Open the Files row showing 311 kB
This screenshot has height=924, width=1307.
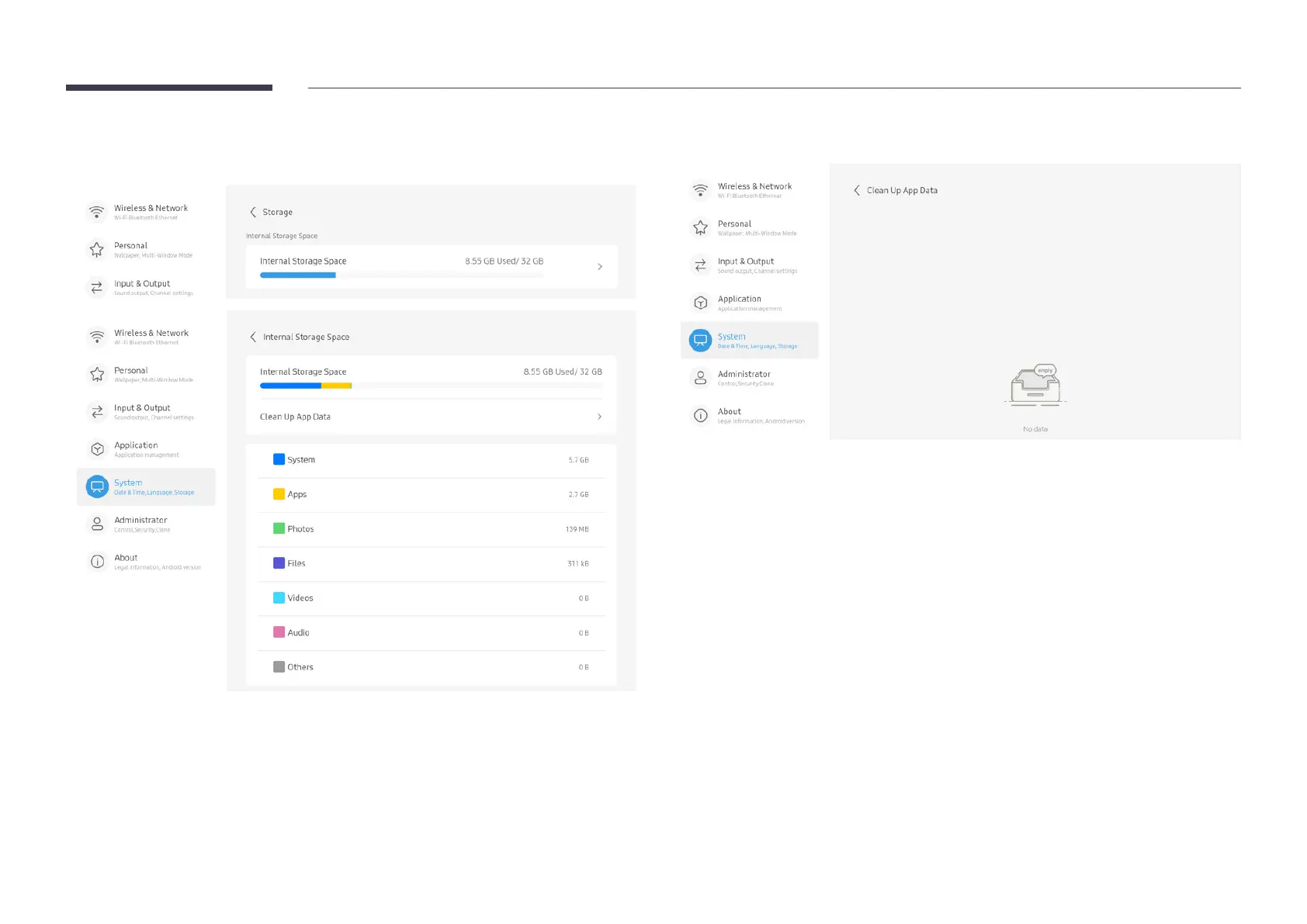[431, 563]
